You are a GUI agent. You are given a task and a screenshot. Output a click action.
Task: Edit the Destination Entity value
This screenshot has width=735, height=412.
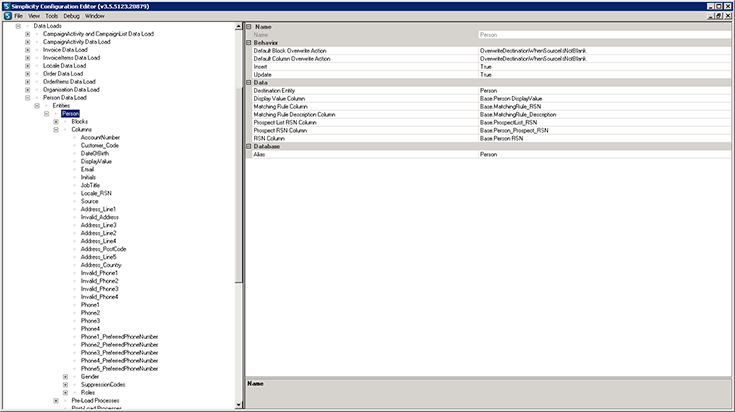coord(604,90)
